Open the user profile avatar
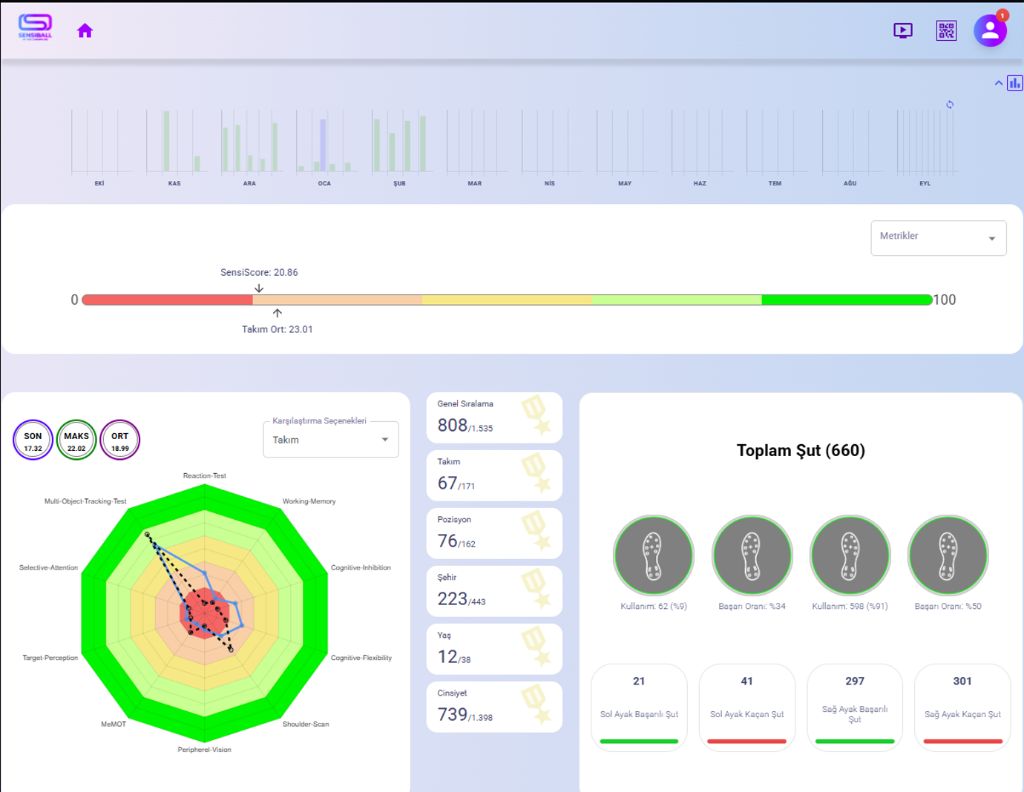 pos(990,30)
